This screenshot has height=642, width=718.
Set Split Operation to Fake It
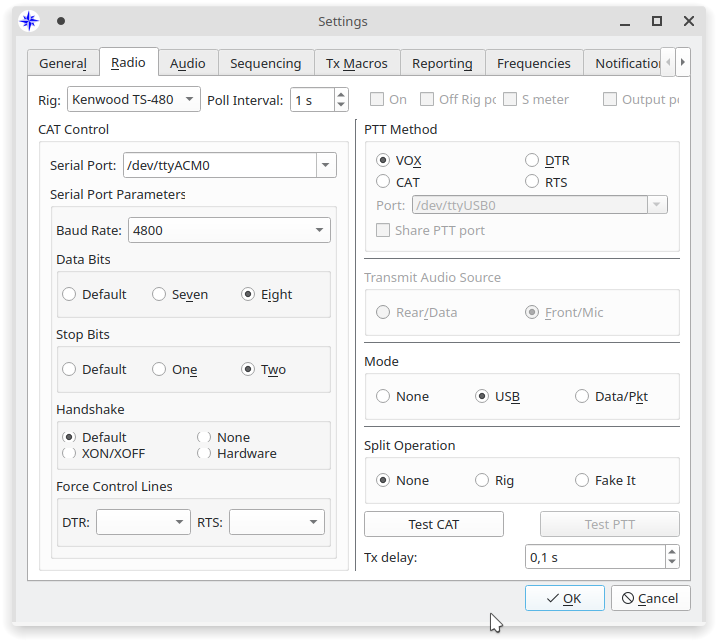click(x=582, y=481)
